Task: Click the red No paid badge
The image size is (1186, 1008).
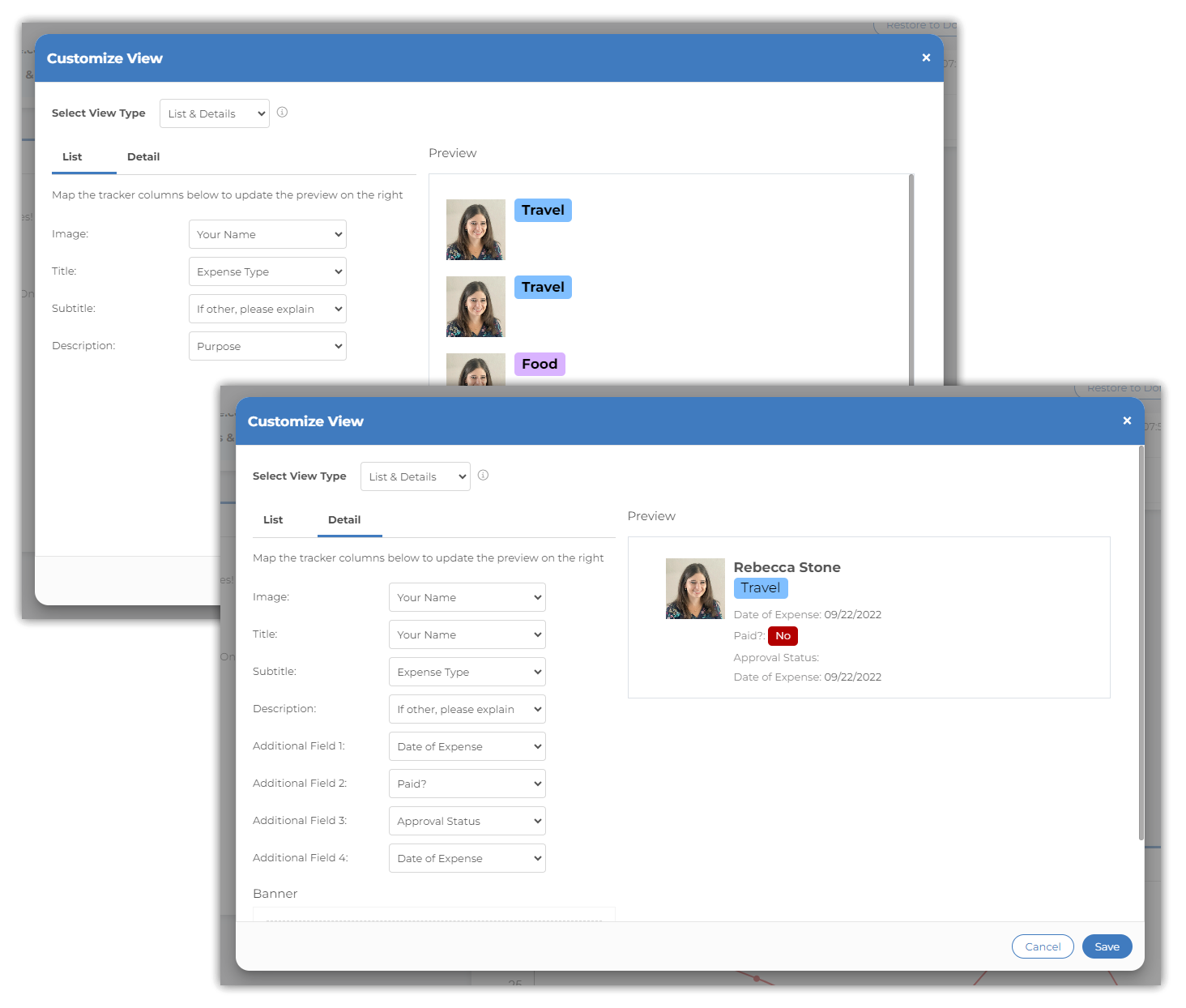Action: (x=783, y=636)
